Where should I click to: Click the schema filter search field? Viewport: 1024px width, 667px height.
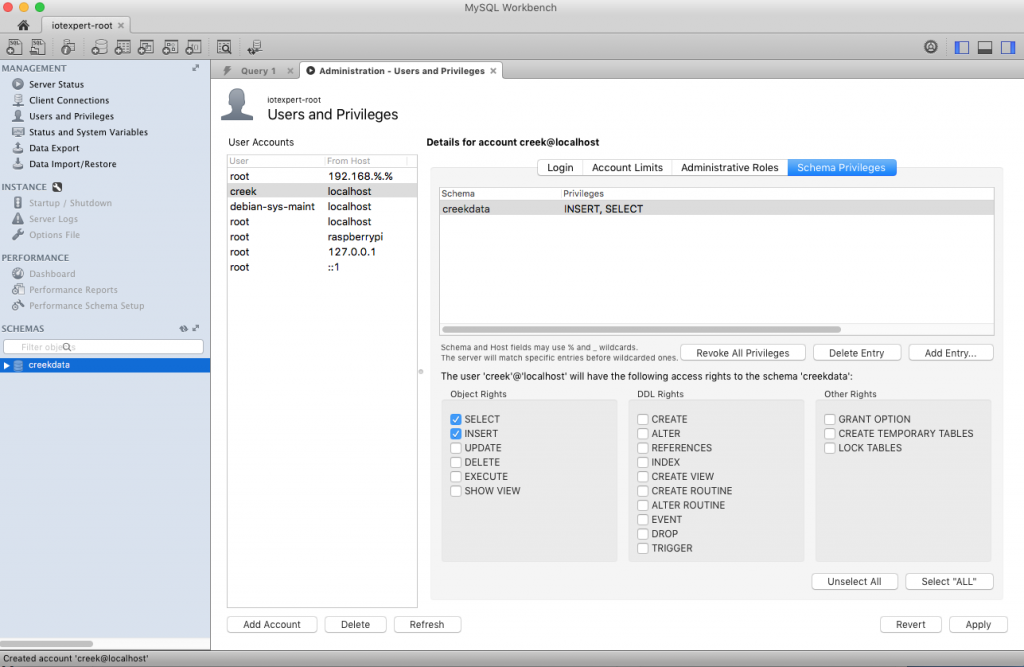(x=103, y=347)
